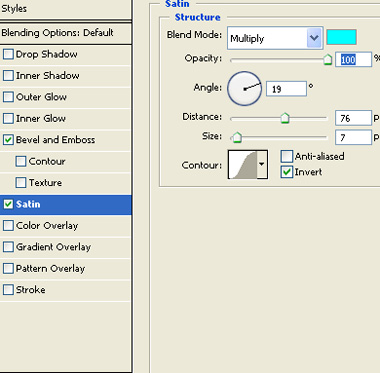Open the Outer Glow settings row
The image size is (380, 373).
pos(65,97)
